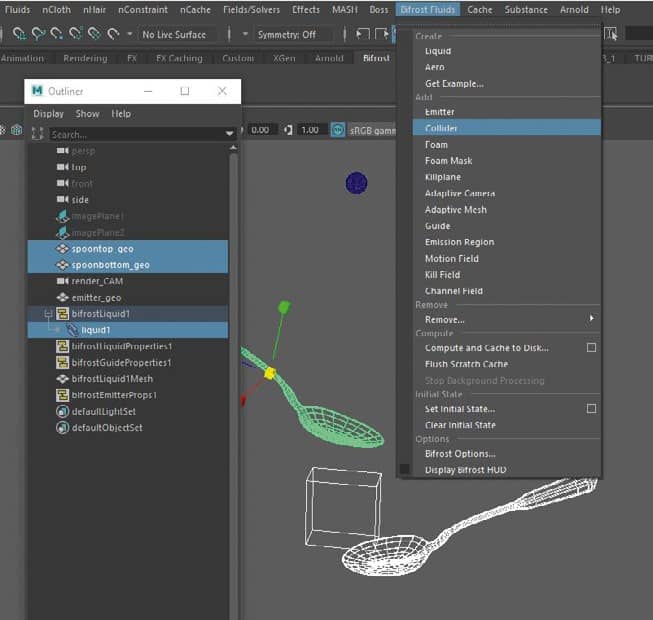
Task: Click the bifrostLiquid1Mesh icon
Action: (62, 379)
